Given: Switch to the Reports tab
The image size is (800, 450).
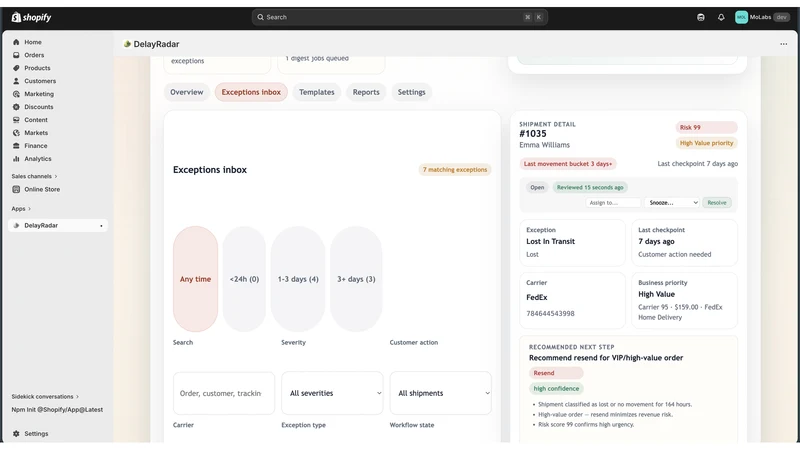Looking at the screenshot, I should coord(366,92).
